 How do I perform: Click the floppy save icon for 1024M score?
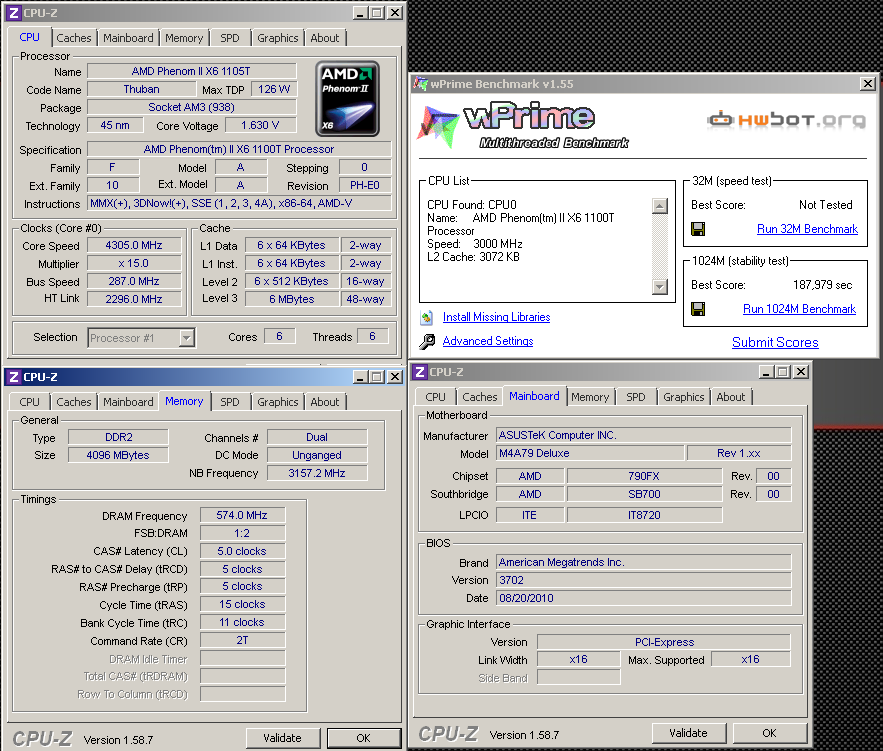pyautogui.click(x=698, y=309)
